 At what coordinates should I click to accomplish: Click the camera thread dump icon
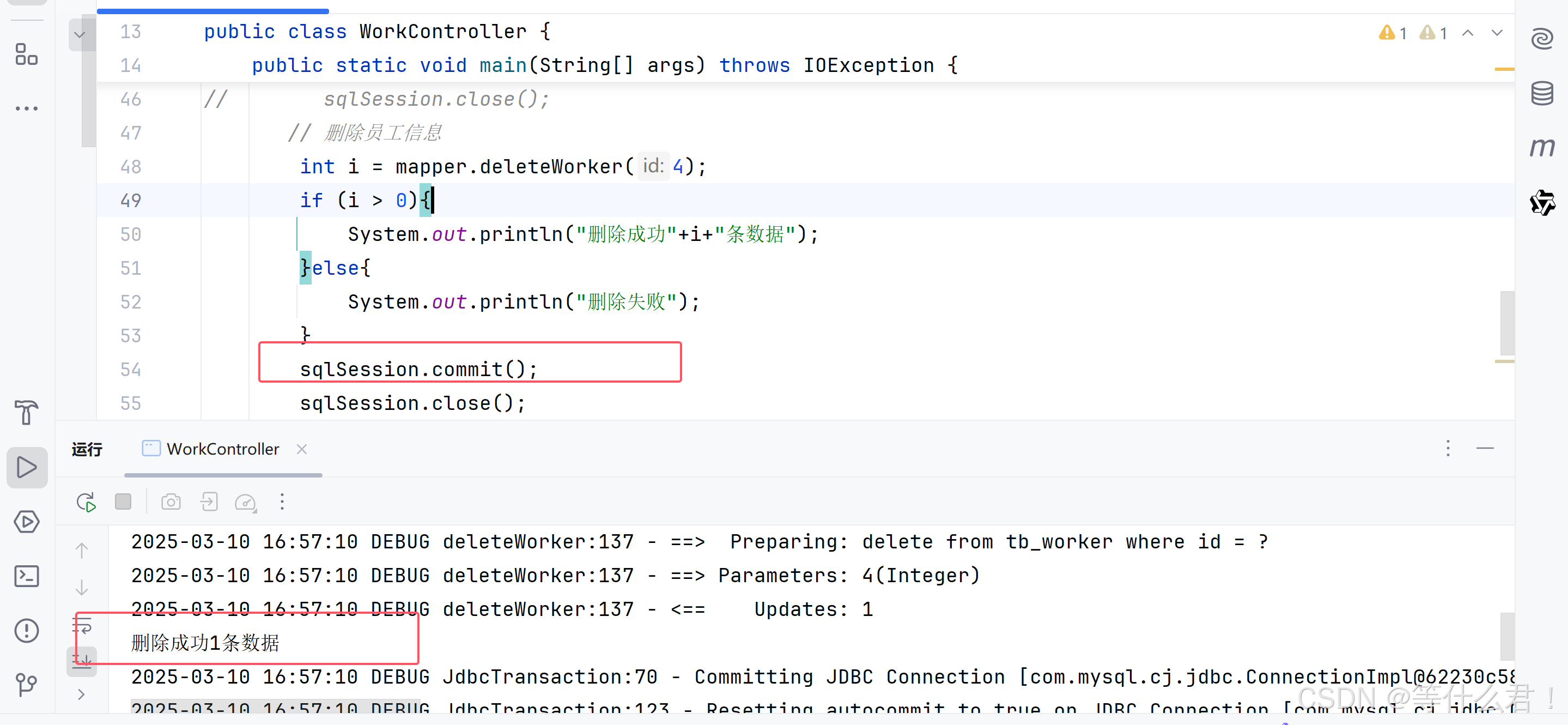tap(171, 502)
